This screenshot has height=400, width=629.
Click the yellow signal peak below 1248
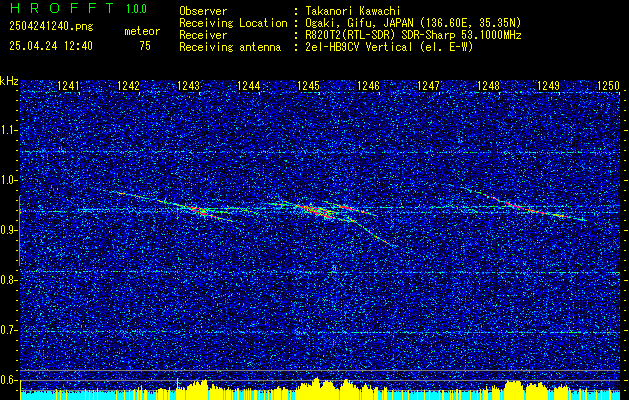pyautogui.click(x=513, y=388)
